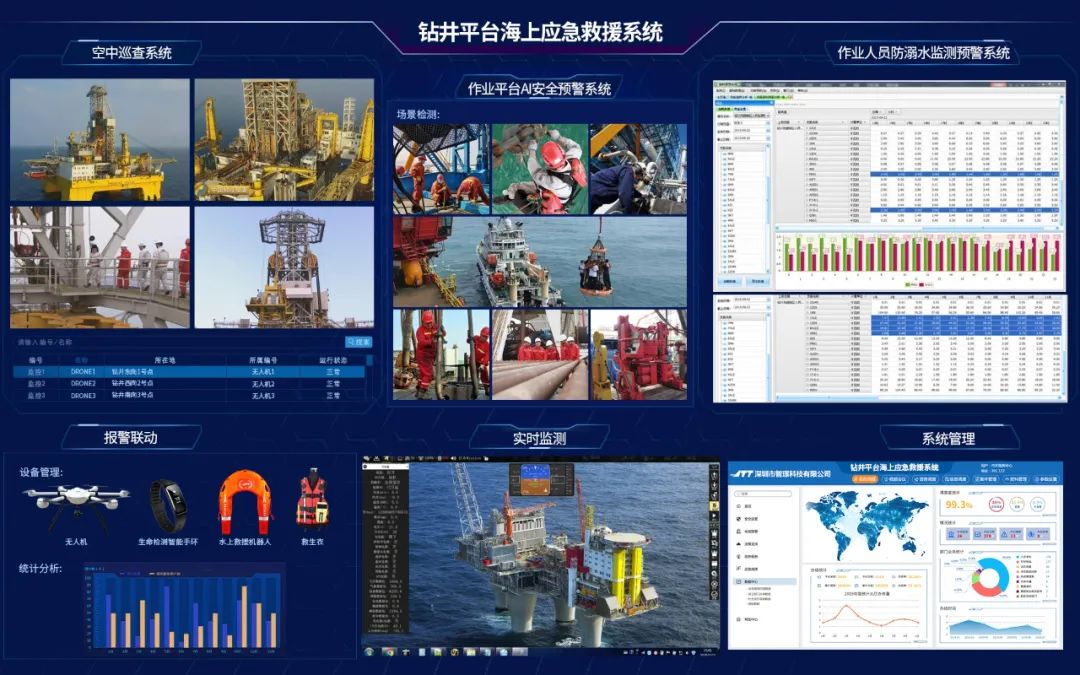
Task: Select the life-detection smart wristband icon
Action: [168, 503]
